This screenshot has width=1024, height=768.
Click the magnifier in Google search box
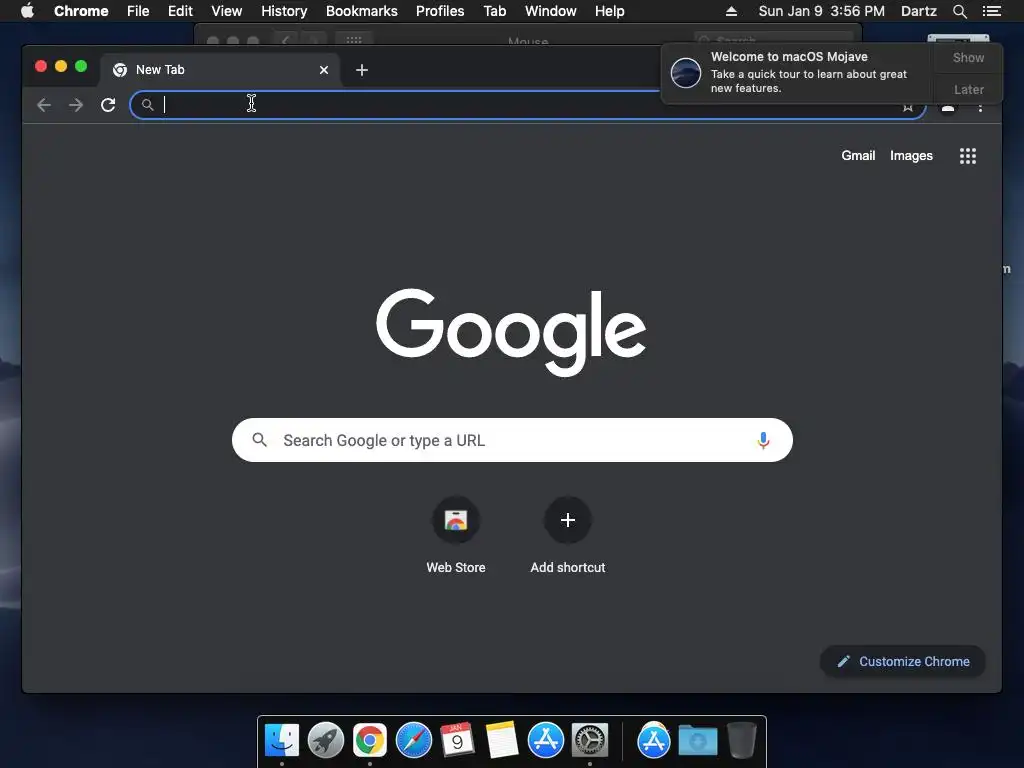259,440
